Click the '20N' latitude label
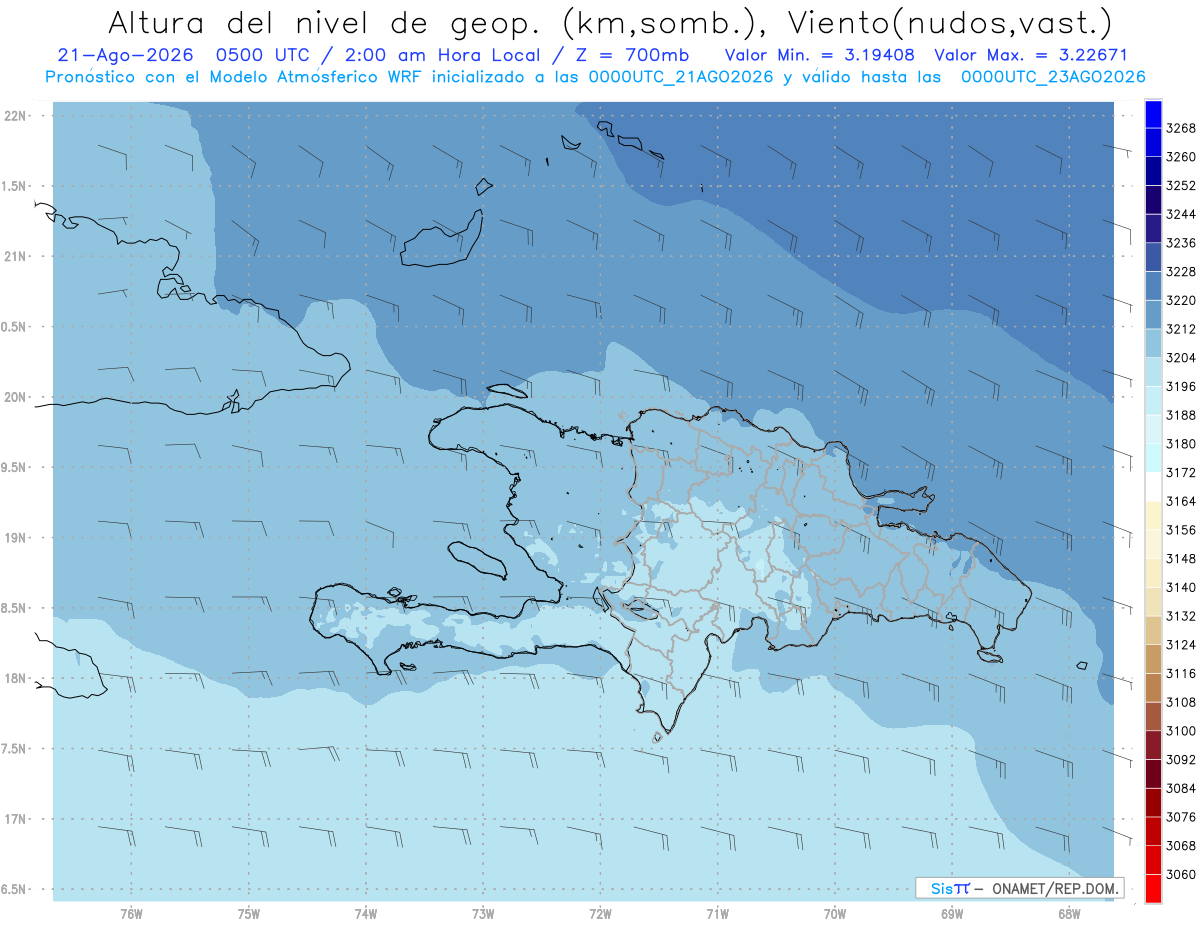1200x927 pixels. [x=16, y=398]
